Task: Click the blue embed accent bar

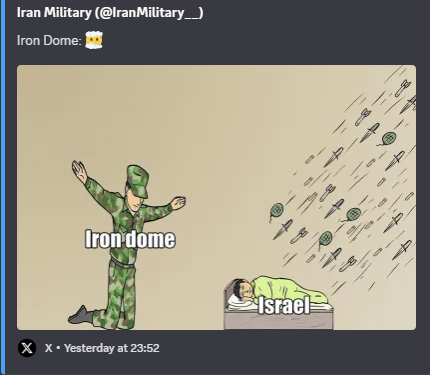Action: 3,187
